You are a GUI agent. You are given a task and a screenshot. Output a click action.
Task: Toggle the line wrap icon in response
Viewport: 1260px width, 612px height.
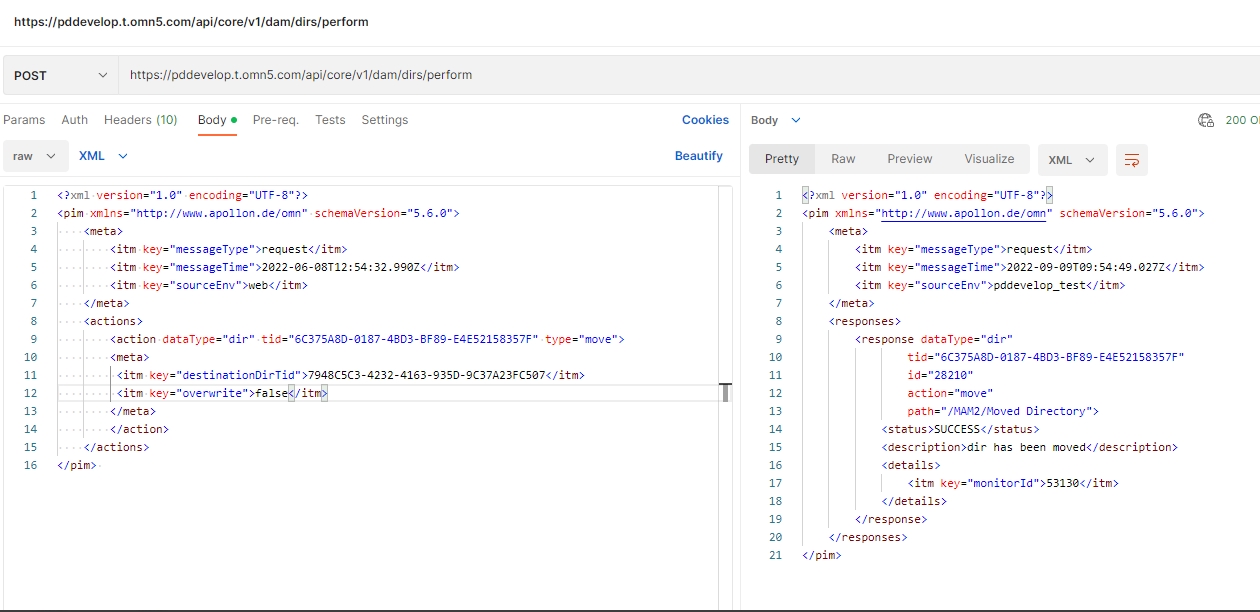point(1132,160)
